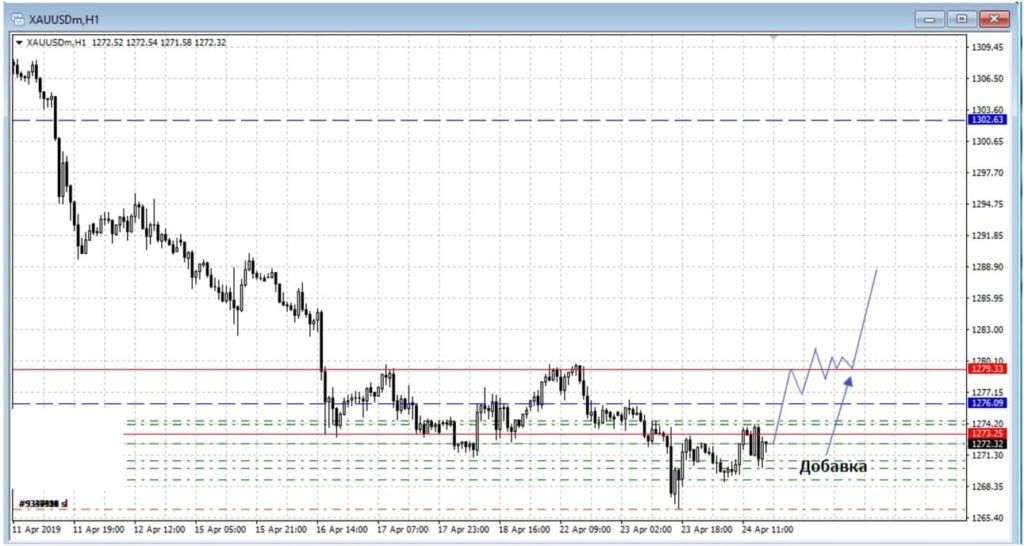This screenshot has width=1024, height=546.
Task: Click the blue arrow above Добавка
Action: pyautogui.click(x=840, y=412)
